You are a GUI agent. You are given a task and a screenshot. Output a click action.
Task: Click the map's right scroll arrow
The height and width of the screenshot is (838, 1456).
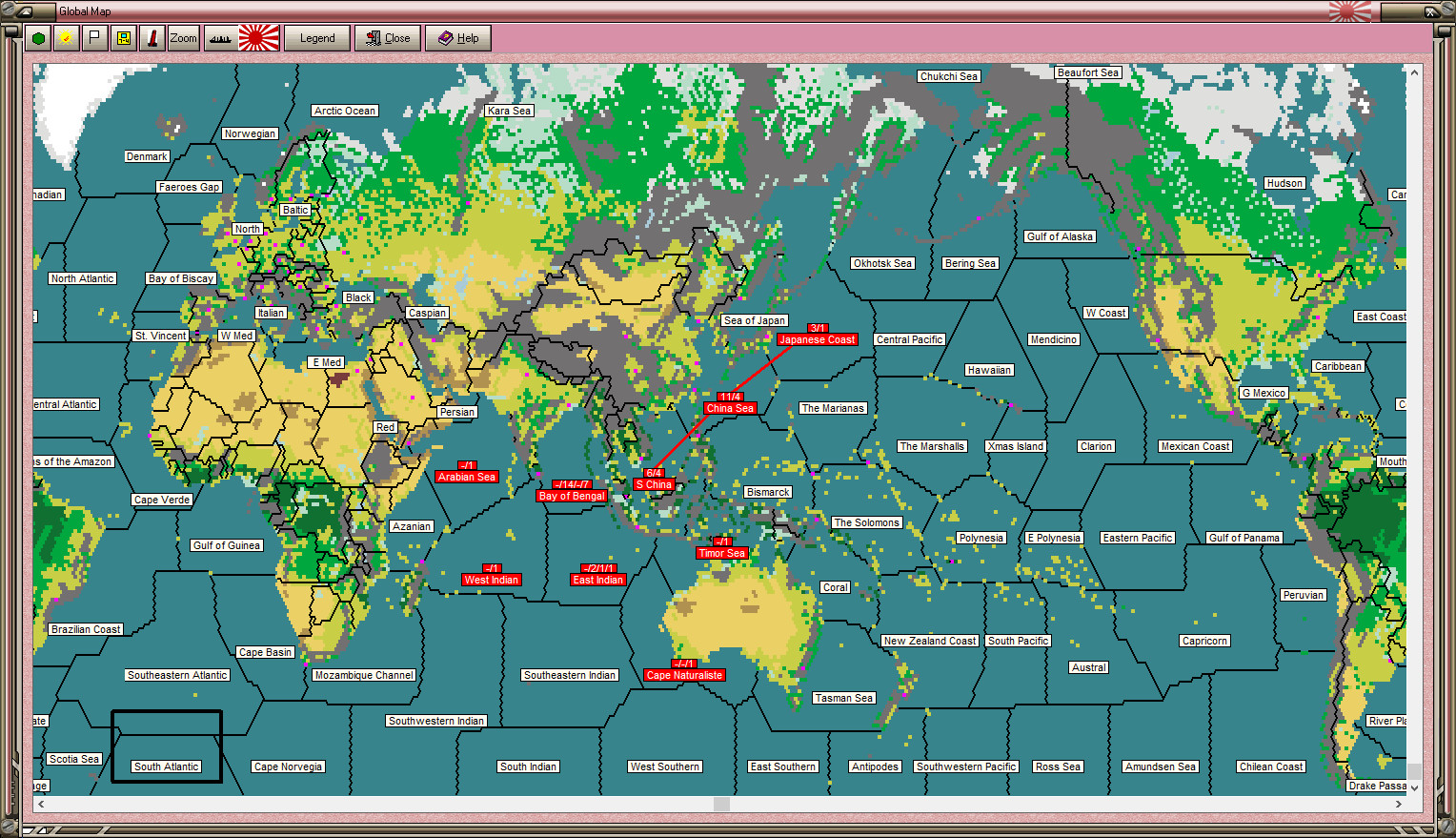[1399, 805]
